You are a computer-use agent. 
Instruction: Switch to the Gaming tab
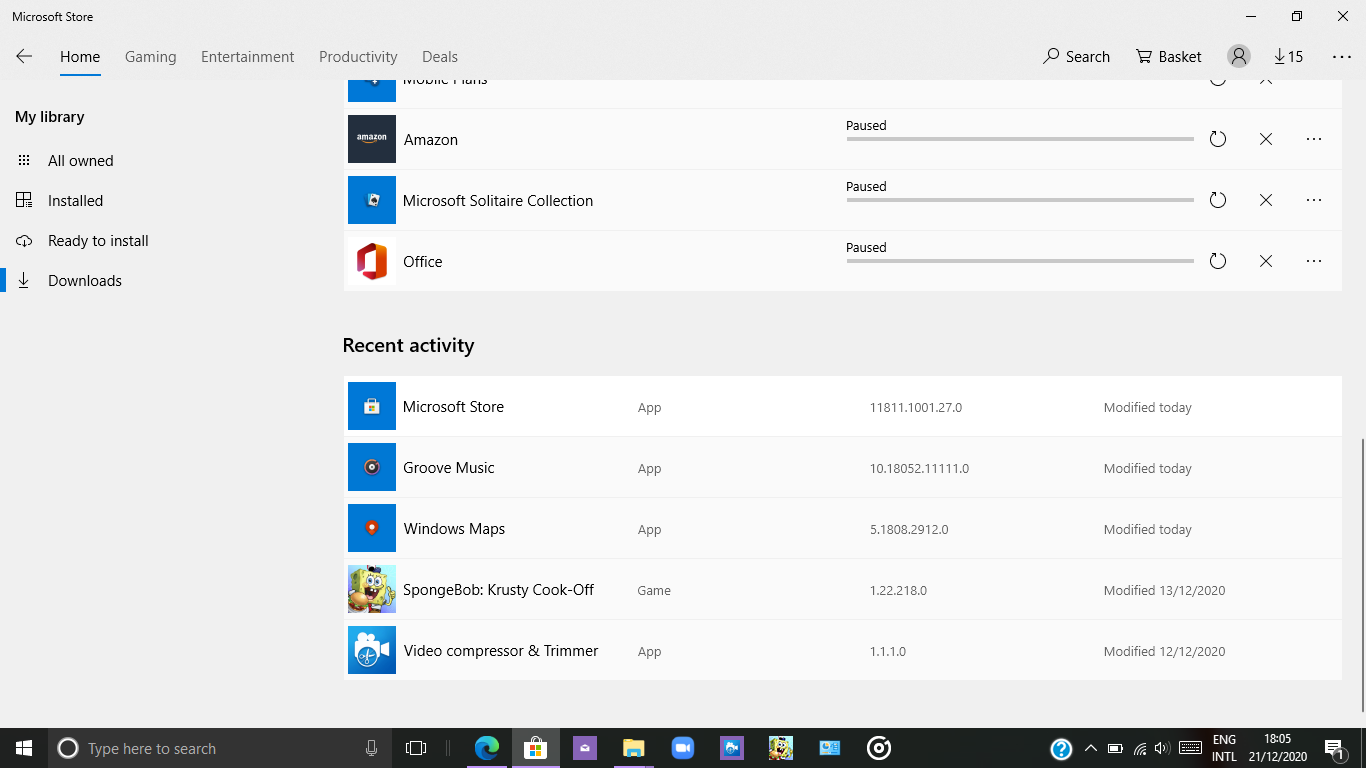(x=151, y=57)
